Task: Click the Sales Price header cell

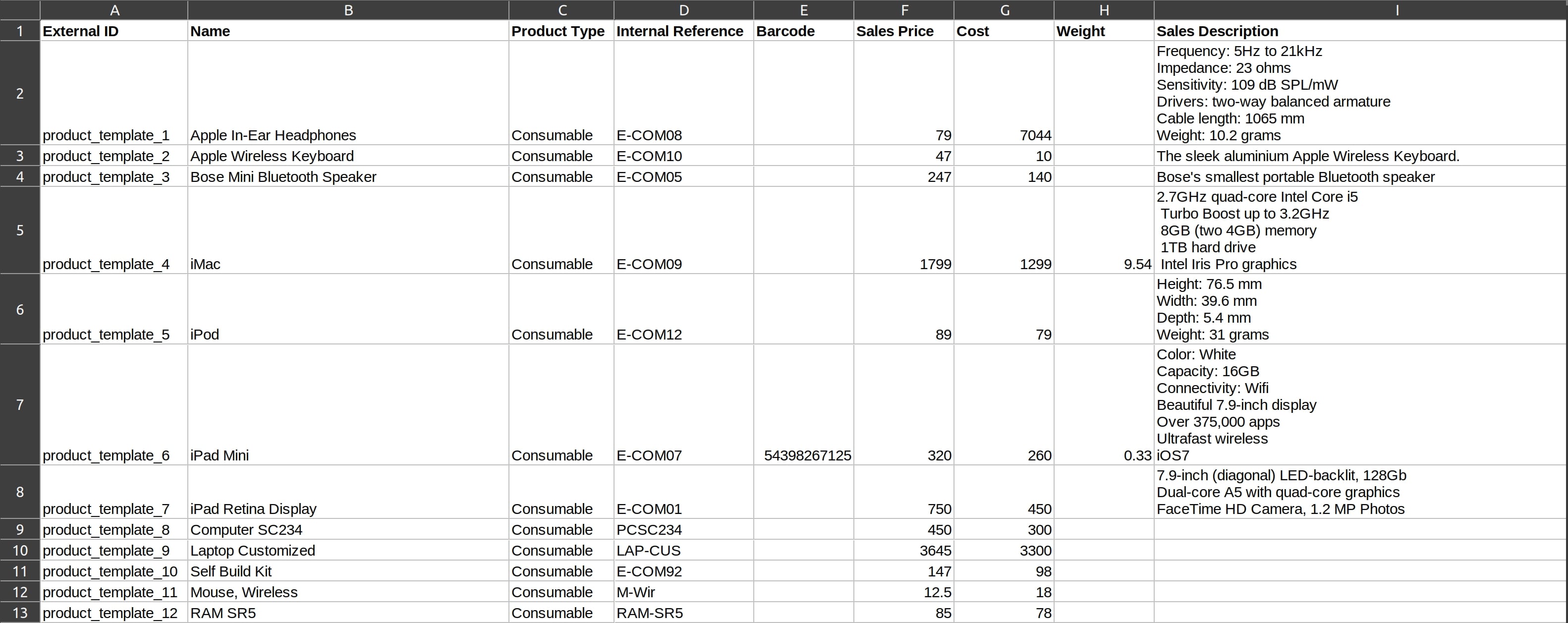Action: (904, 31)
